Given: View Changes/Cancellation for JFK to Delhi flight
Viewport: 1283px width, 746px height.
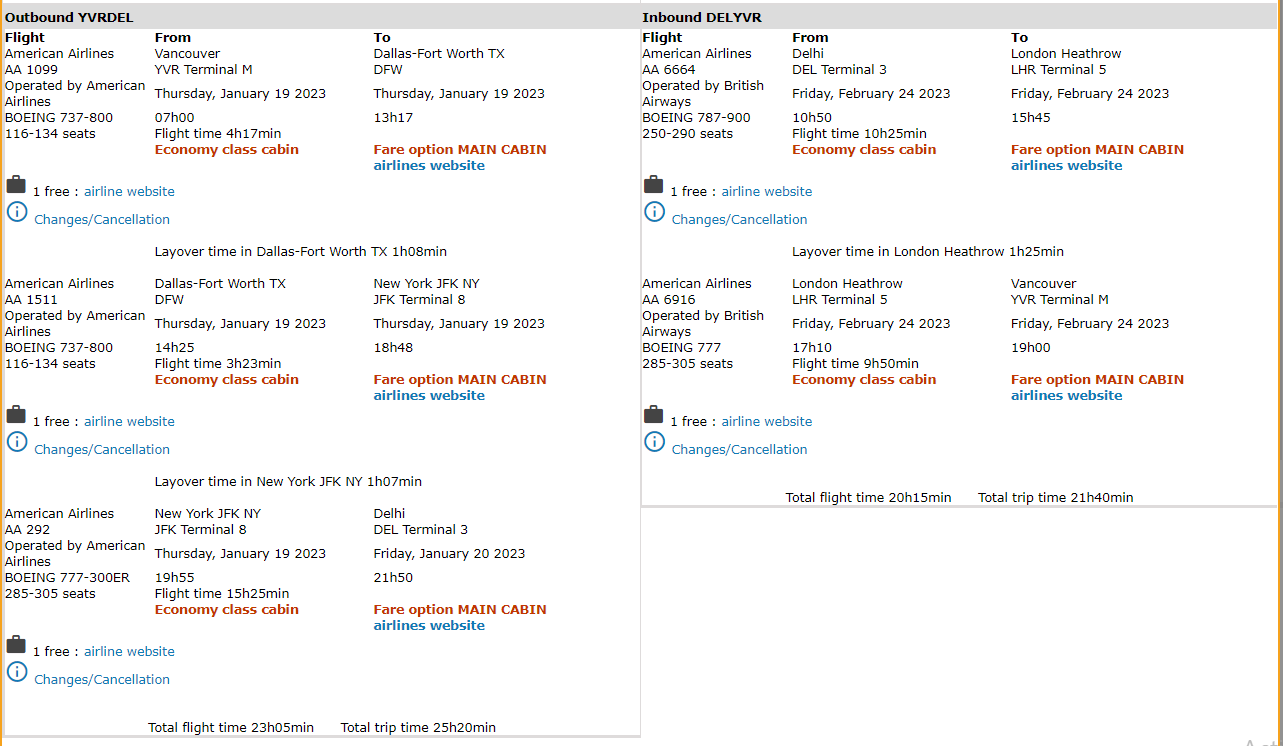Looking at the screenshot, I should (x=102, y=680).
